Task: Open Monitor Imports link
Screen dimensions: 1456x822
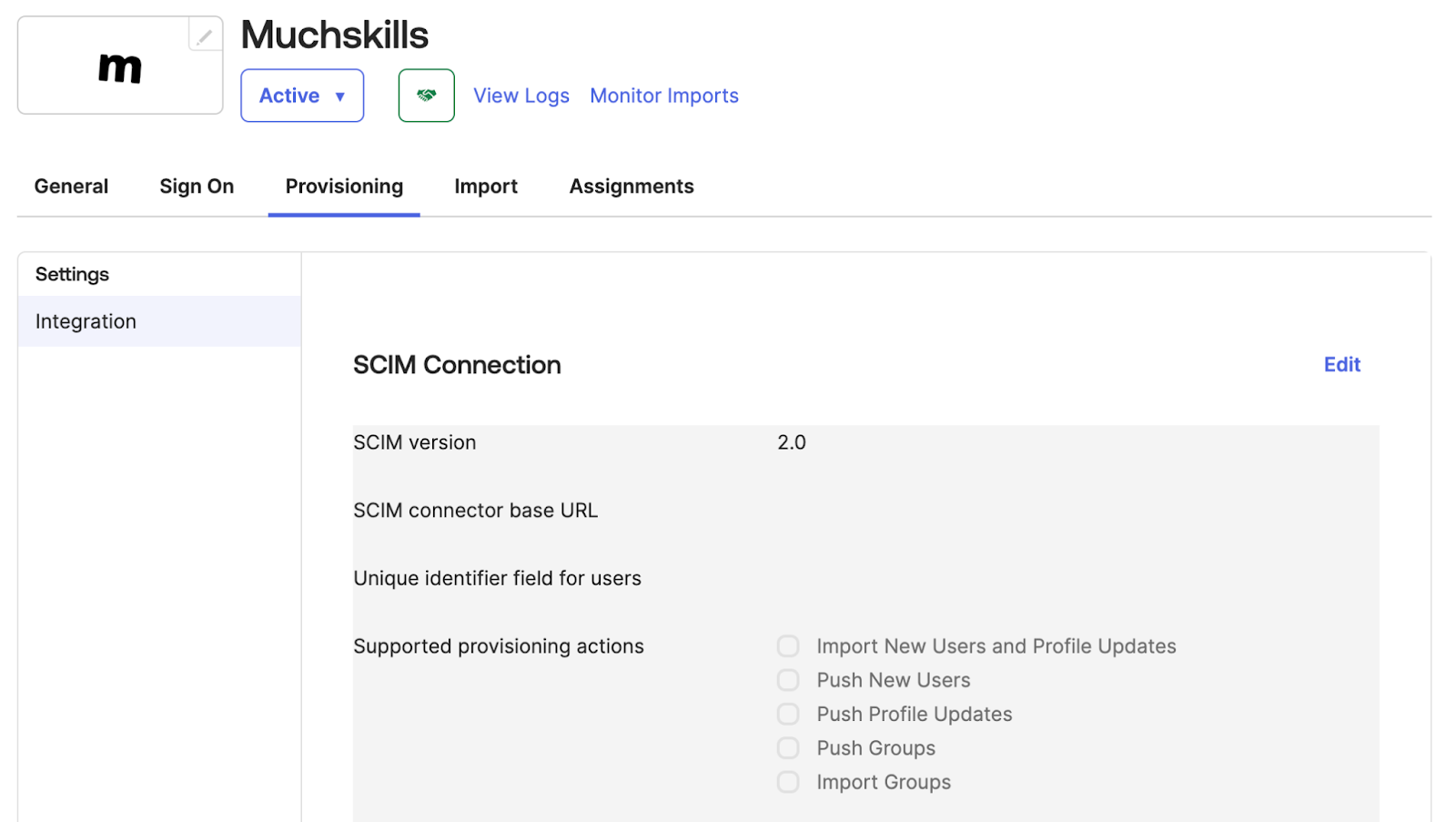Action: click(664, 96)
